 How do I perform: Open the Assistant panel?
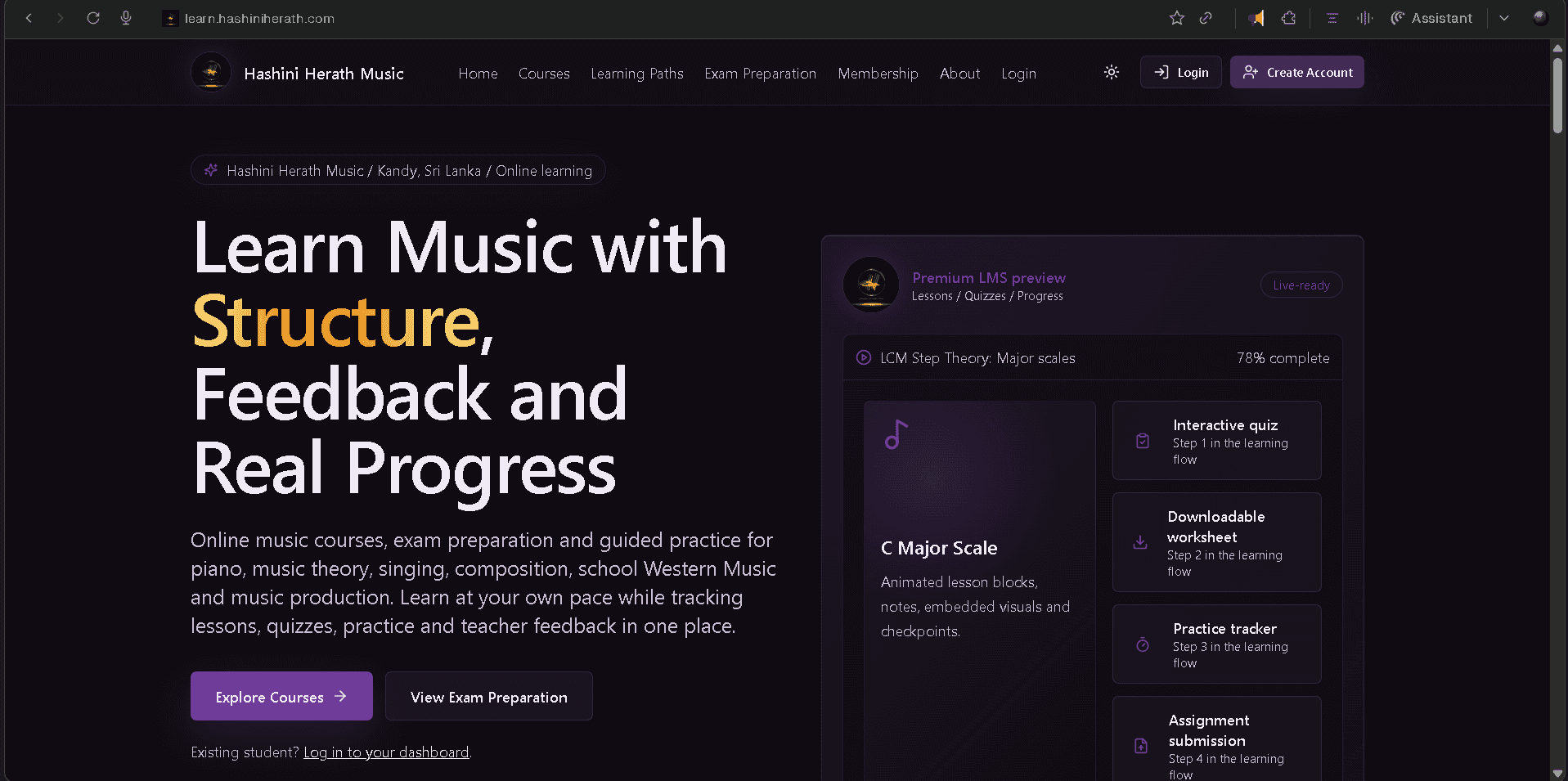(x=1431, y=18)
